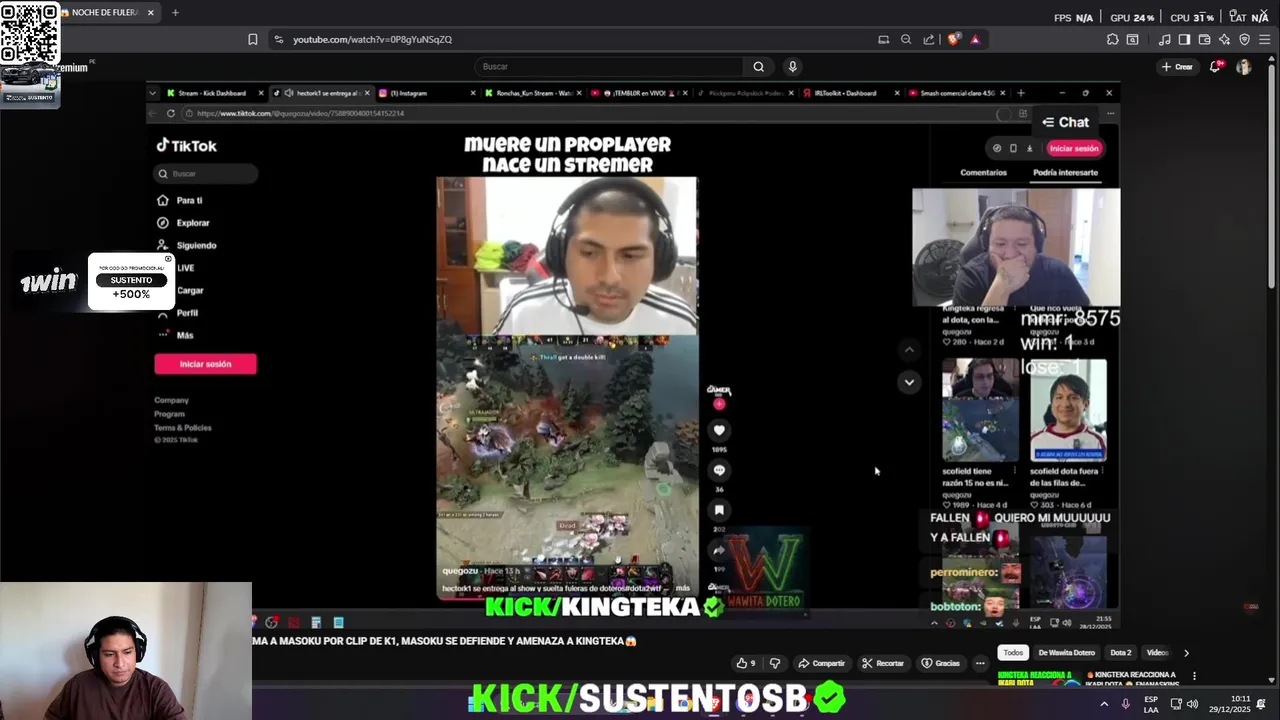
Task: Expand filter chips with right arrow
Action: (x=1186, y=653)
